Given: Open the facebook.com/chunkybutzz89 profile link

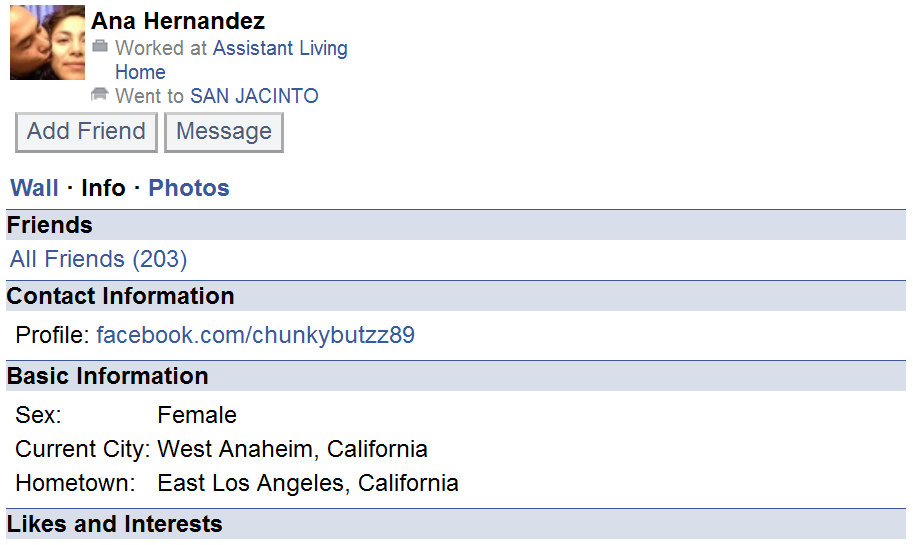Looking at the screenshot, I should (x=255, y=335).
